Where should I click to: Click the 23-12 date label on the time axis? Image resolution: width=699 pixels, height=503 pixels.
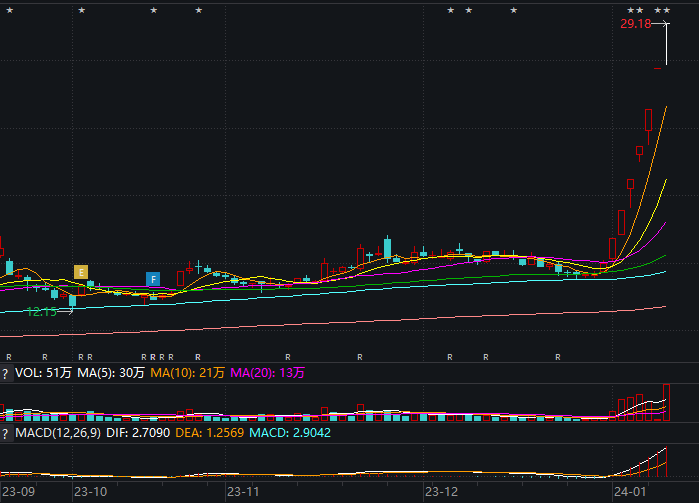point(441,492)
